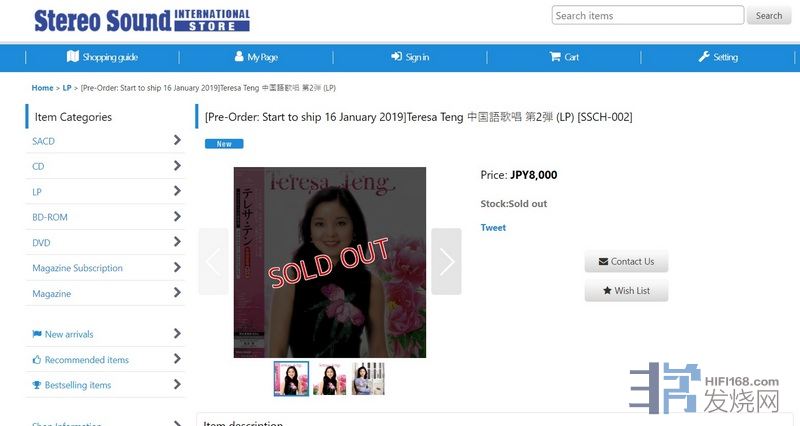The image size is (800, 426).
Task: Click the My Page person icon
Action: pyautogui.click(x=239, y=56)
